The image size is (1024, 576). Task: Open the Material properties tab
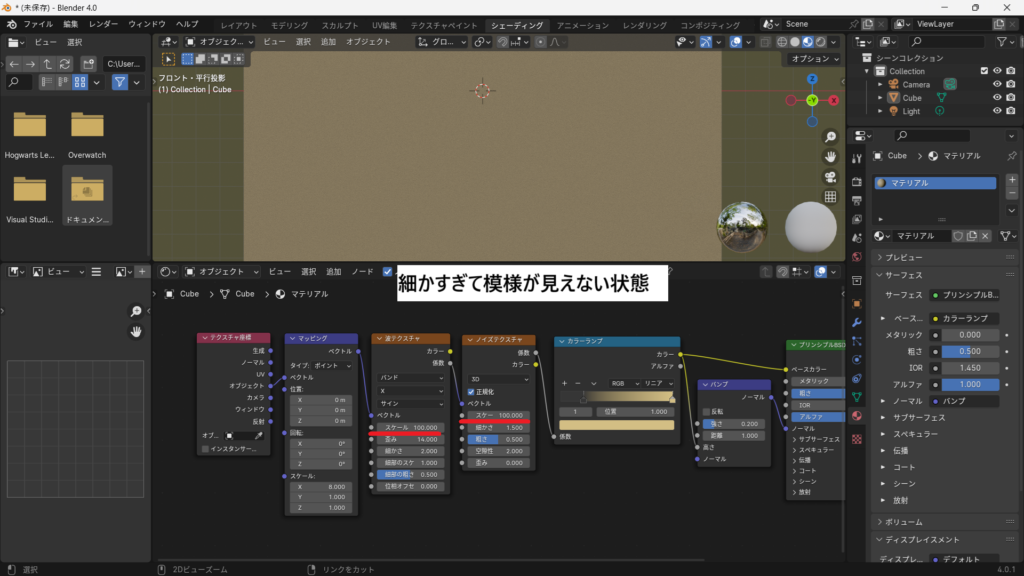coord(857,416)
